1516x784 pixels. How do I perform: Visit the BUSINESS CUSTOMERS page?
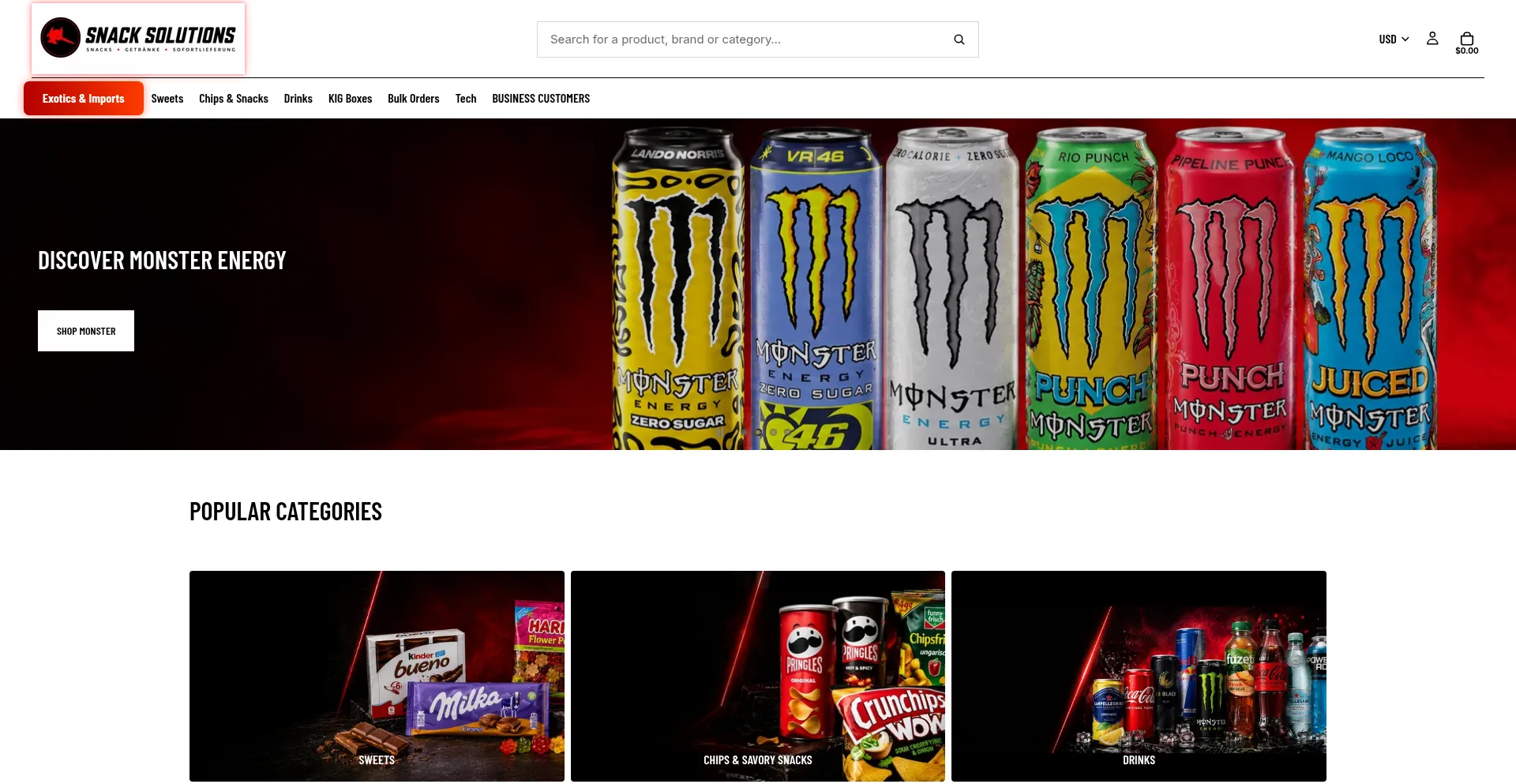point(541,99)
